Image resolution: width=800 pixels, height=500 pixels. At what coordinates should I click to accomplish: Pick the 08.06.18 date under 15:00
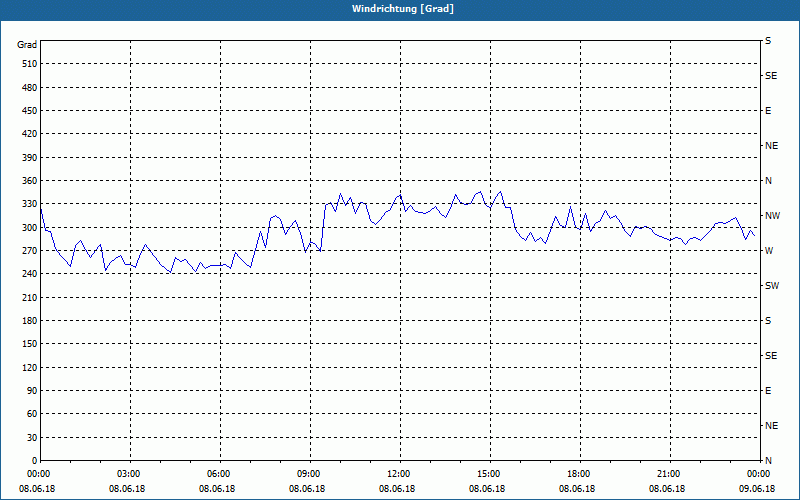pyautogui.click(x=487, y=489)
